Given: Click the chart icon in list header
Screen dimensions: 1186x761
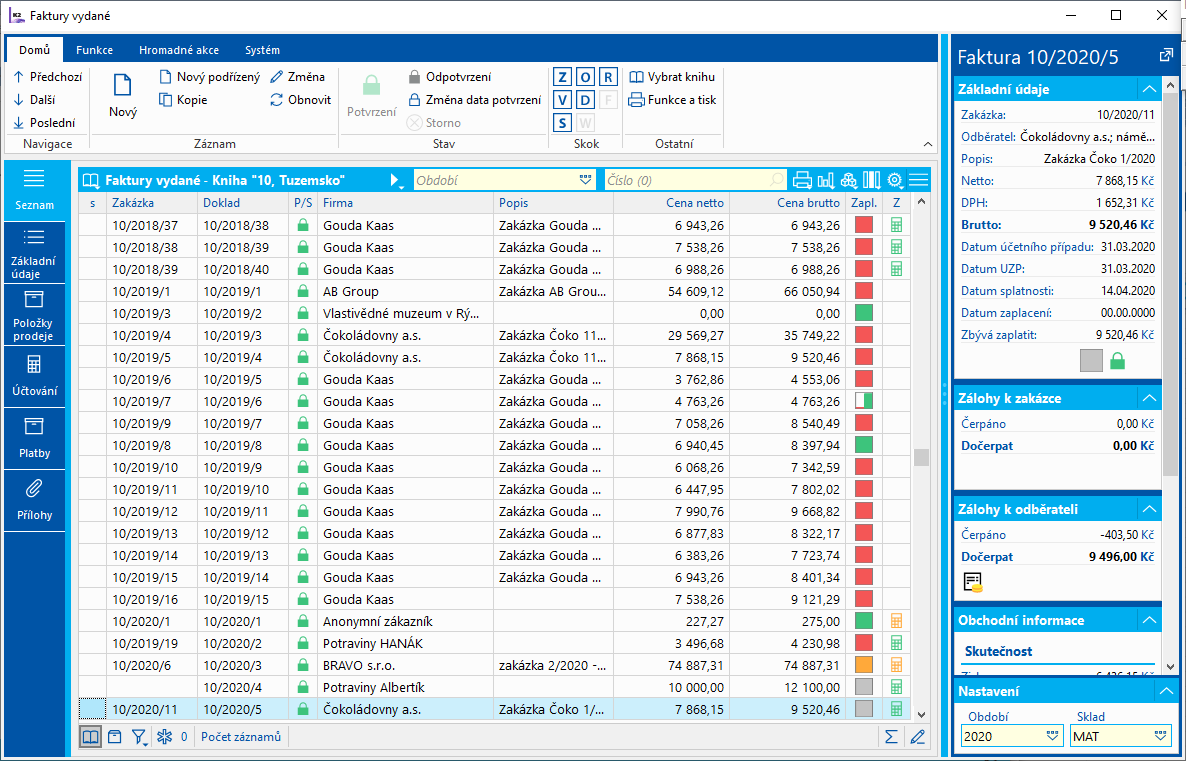Looking at the screenshot, I should coord(826,180).
